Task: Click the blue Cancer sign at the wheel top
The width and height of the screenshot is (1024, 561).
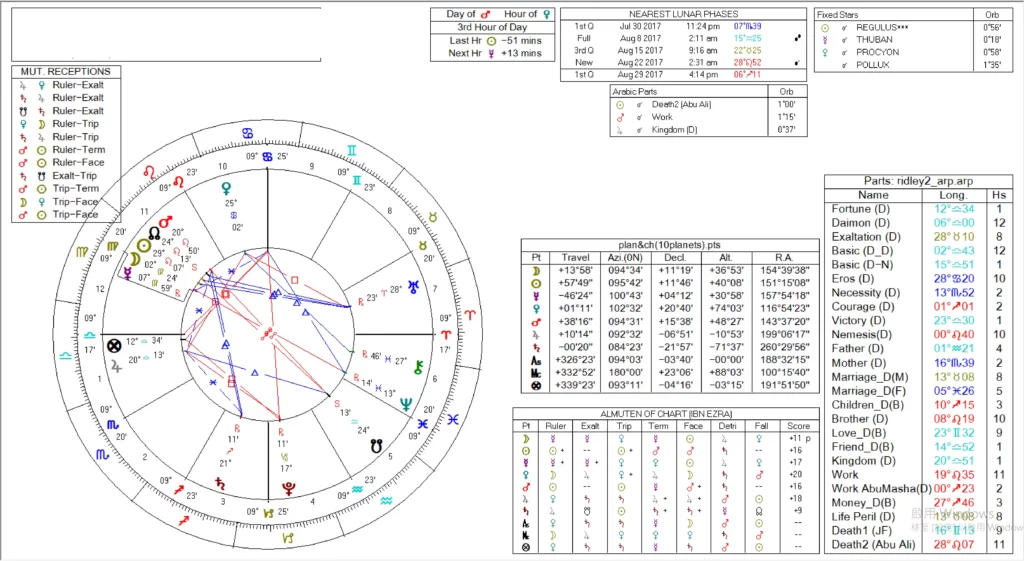Action: click(x=248, y=131)
